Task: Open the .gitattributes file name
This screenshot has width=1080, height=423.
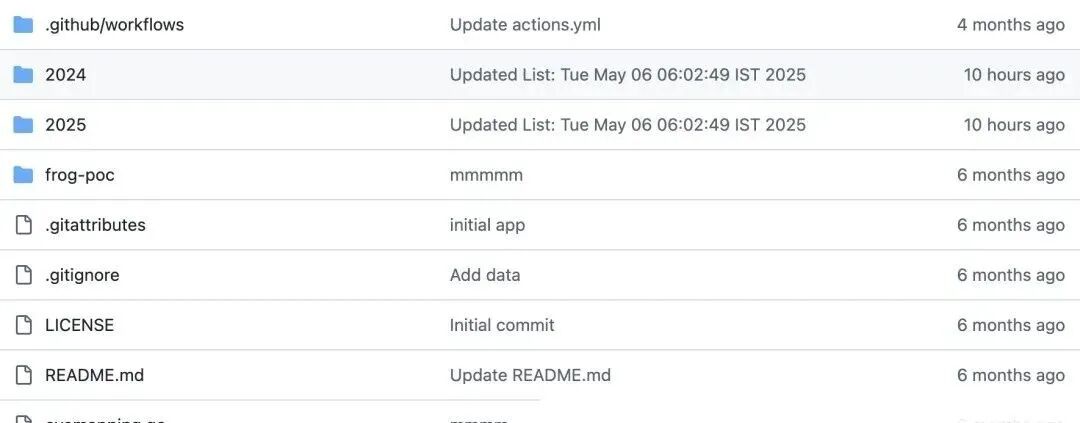Action: click(x=95, y=225)
